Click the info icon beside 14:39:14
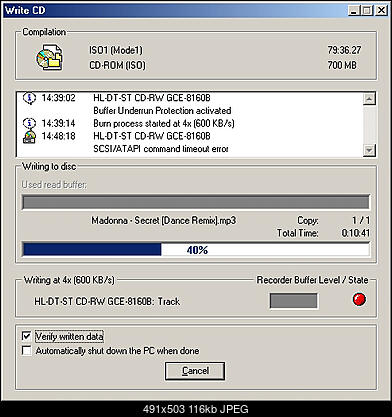392x417 pixels. click(x=29, y=123)
